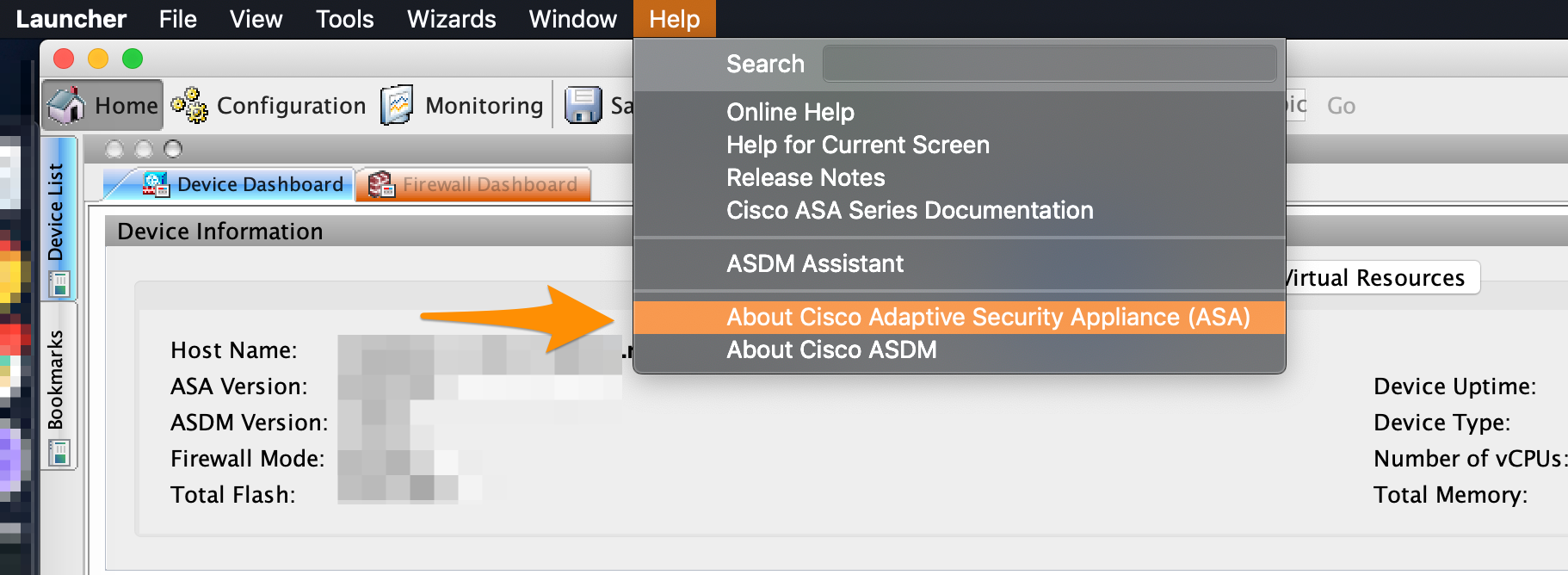Image resolution: width=1568 pixels, height=575 pixels.
Task: Click the Device Dashboard tab icon
Action: [x=156, y=184]
